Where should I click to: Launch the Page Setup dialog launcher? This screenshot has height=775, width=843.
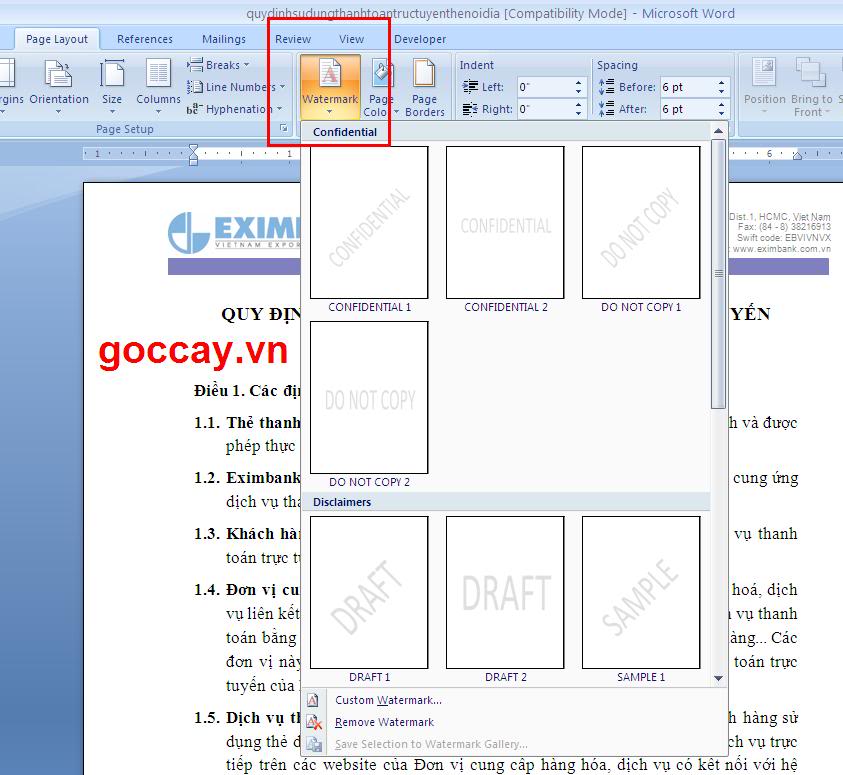[284, 129]
